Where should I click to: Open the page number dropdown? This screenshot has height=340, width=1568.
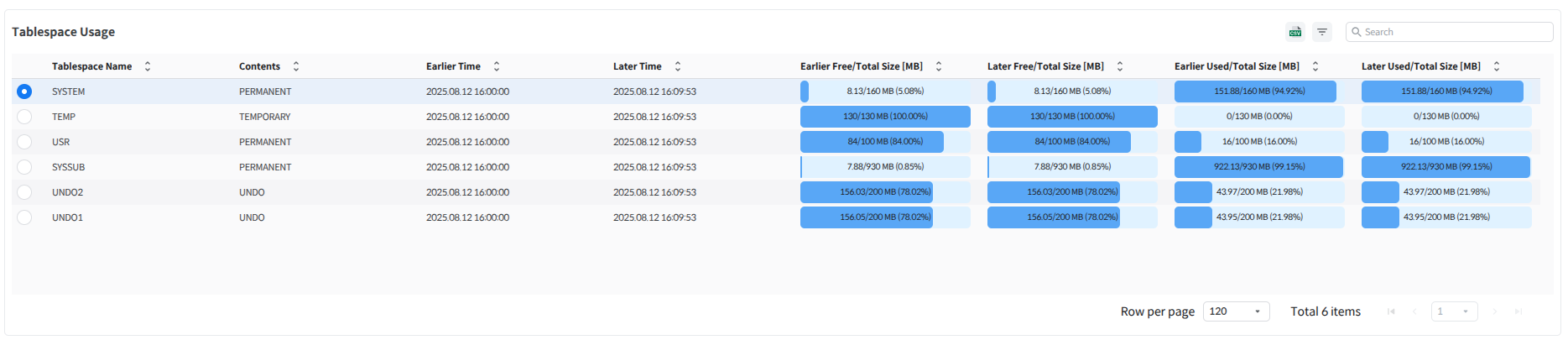click(x=1454, y=311)
